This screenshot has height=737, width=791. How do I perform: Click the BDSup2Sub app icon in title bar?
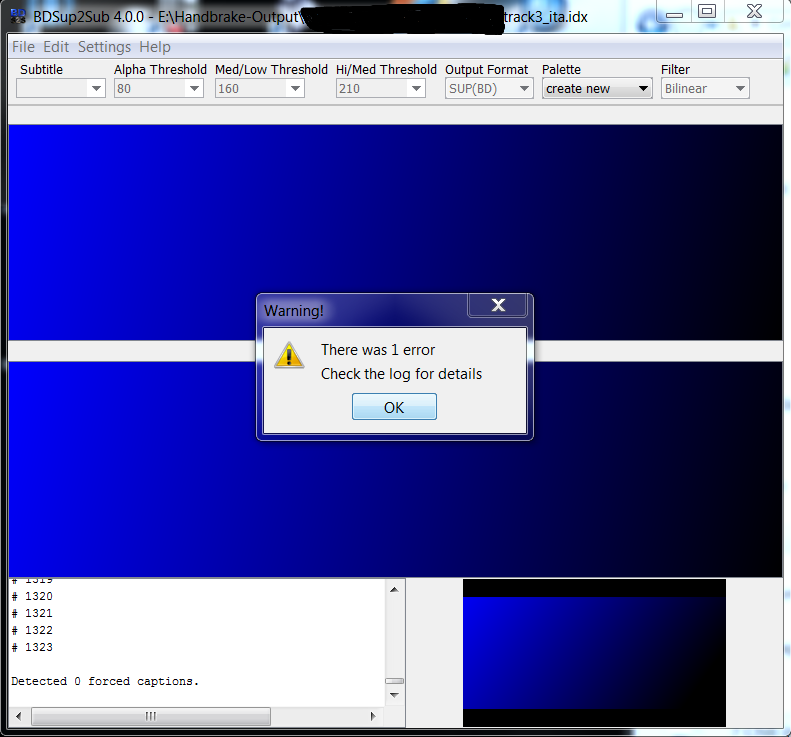coord(19,16)
